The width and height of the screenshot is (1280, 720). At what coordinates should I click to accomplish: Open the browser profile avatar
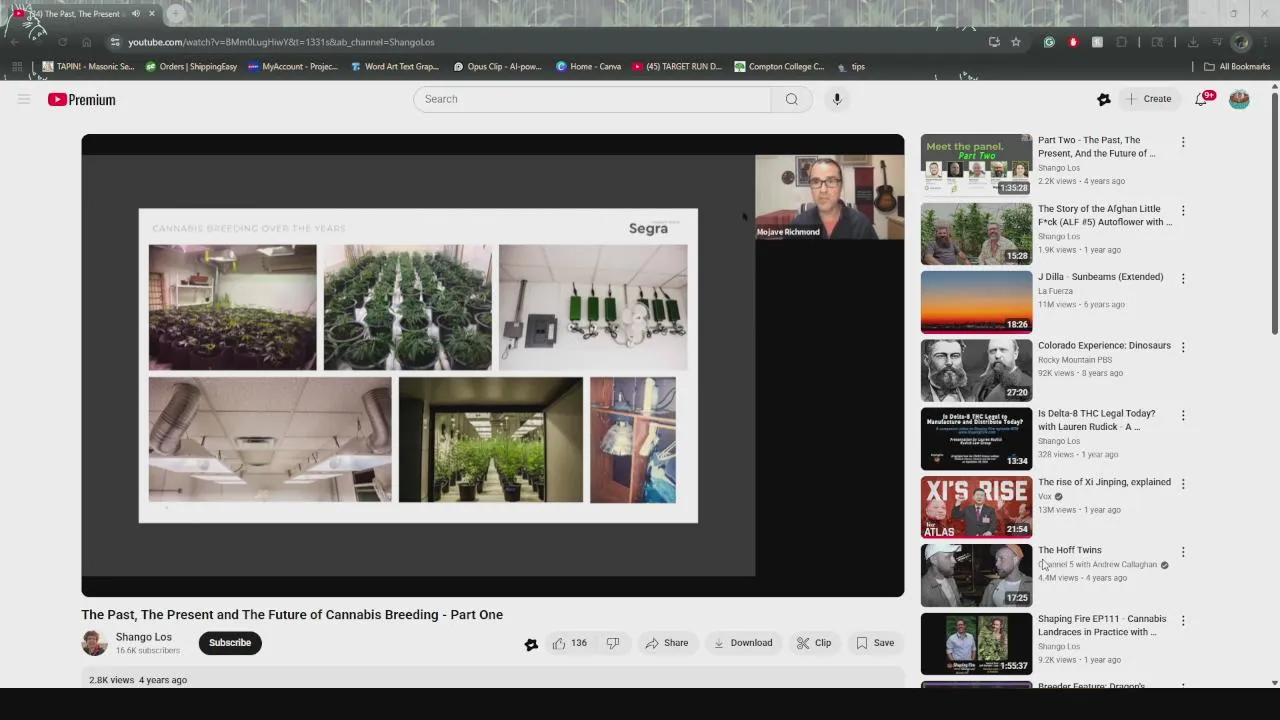[1241, 42]
